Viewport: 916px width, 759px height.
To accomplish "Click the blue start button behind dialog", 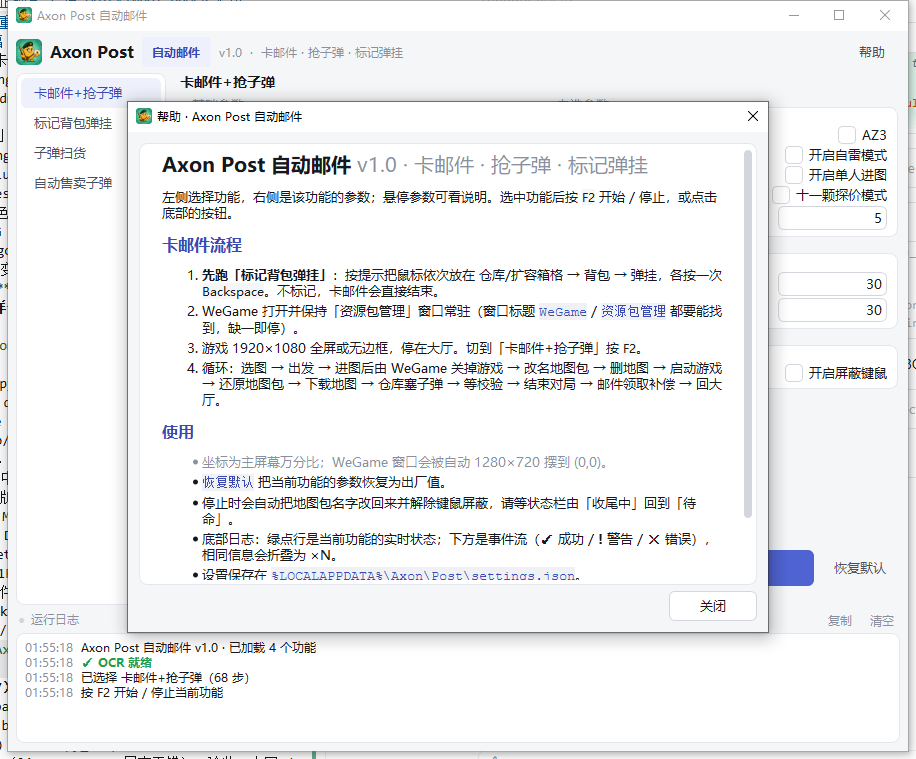I will click(791, 568).
